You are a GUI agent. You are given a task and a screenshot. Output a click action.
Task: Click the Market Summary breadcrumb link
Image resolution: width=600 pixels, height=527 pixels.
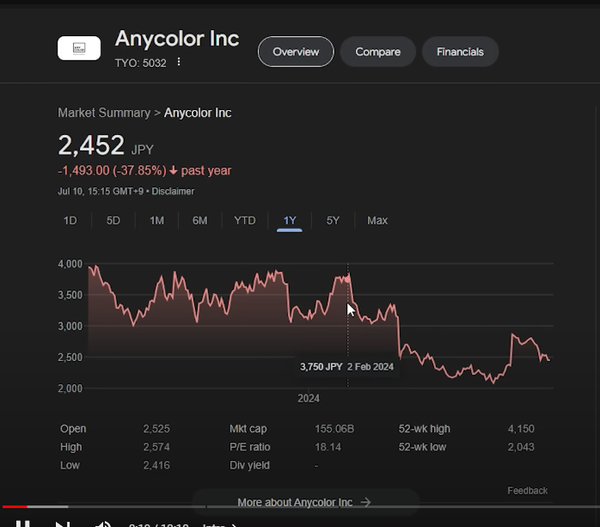104,113
